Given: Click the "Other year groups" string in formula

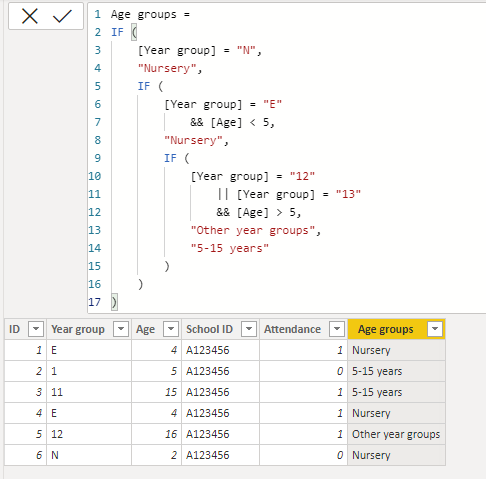Looking at the screenshot, I should pyautogui.click(x=253, y=230).
